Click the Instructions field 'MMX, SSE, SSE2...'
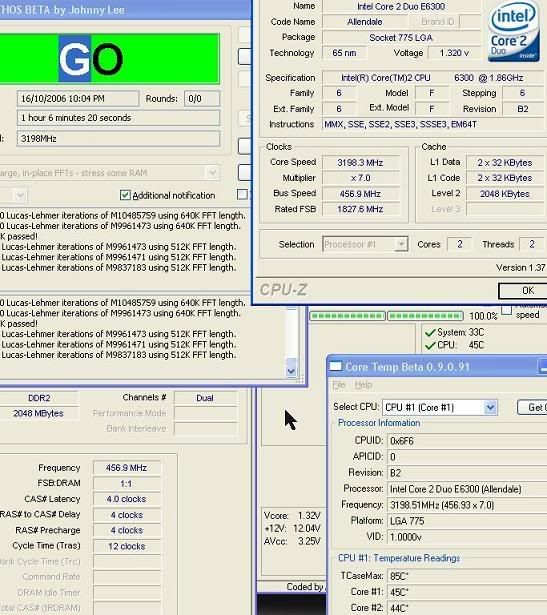Screen dimensions: 547x615 [x=433, y=124]
